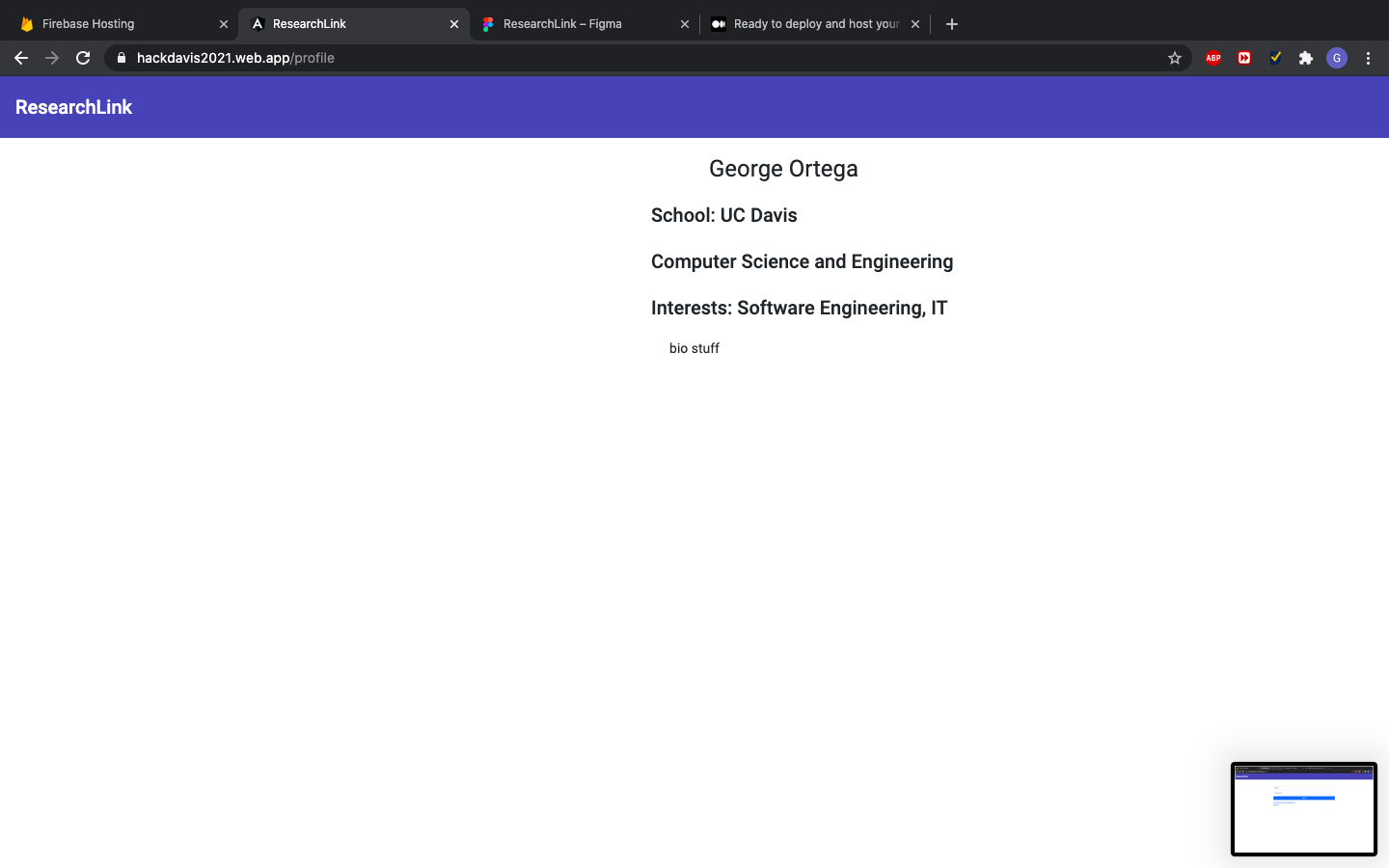The width and height of the screenshot is (1389, 868).
Task: Close the Ready to deploy tab
Action: click(915, 24)
